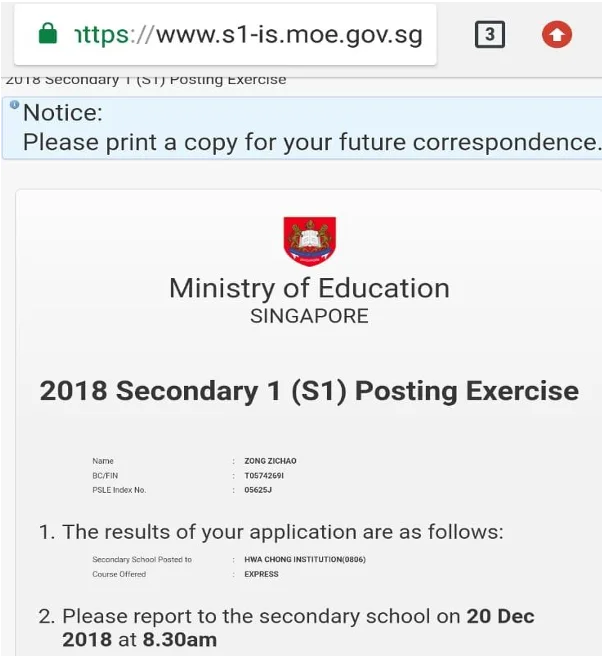Image resolution: width=602 pixels, height=656 pixels.
Task: Open the tab switcher showing 3 tabs
Action: point(488,35)
